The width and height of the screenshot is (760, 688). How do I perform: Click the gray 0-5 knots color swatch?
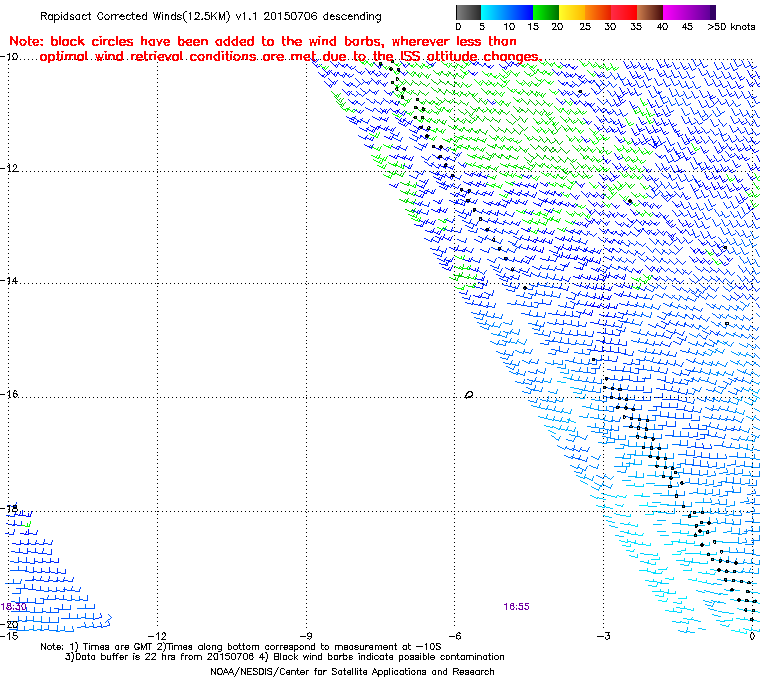coord(468,12)
